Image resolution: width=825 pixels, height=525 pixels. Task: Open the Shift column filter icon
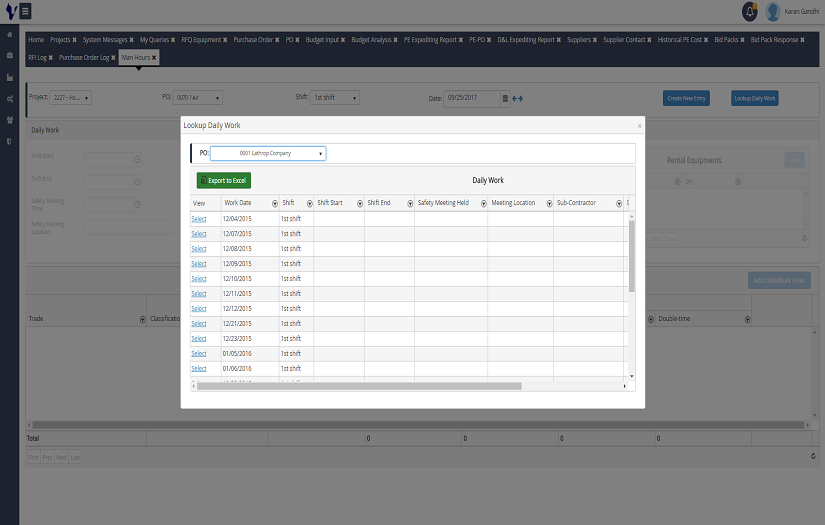[x=309, y=204]
